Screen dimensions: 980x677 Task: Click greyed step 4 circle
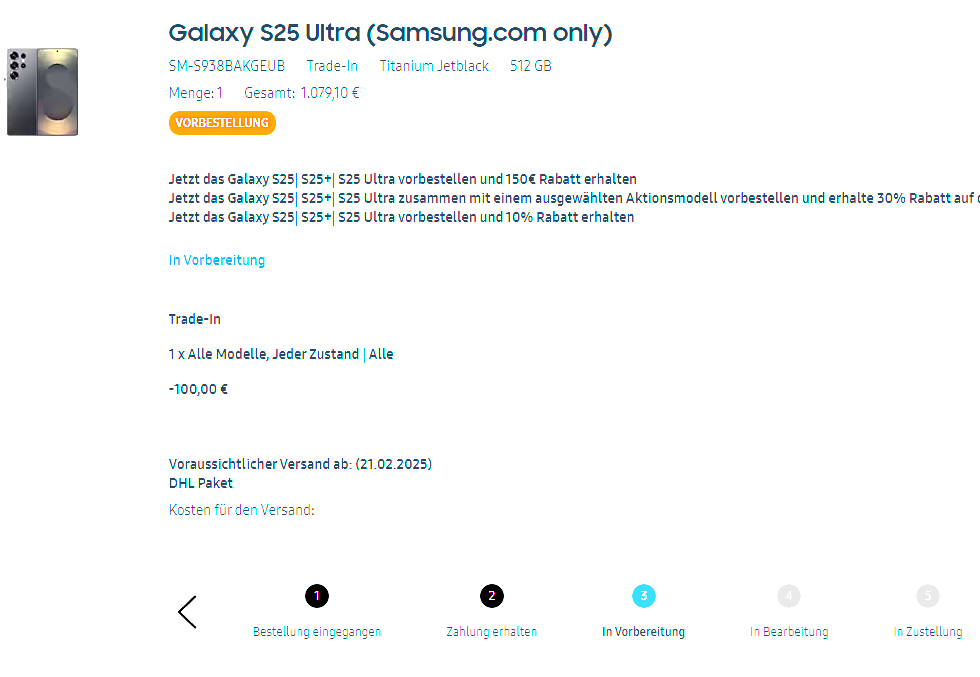[789, 596]
